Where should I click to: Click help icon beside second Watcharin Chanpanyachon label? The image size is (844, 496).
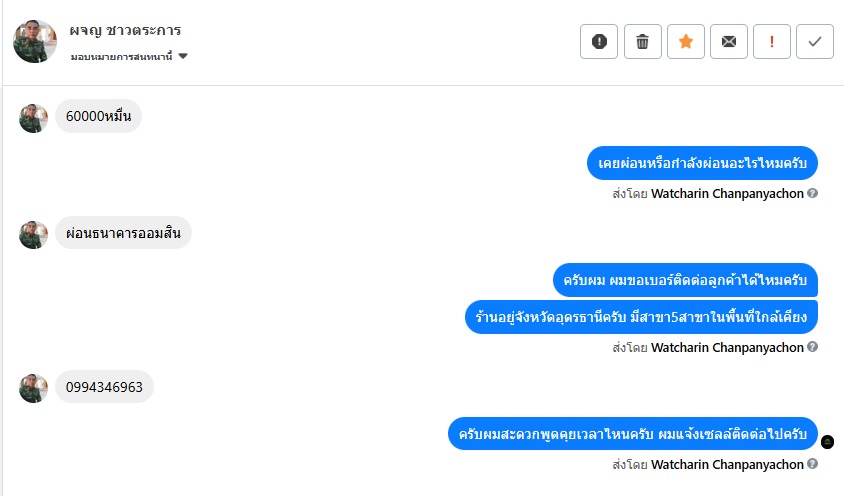pos(813,347)
